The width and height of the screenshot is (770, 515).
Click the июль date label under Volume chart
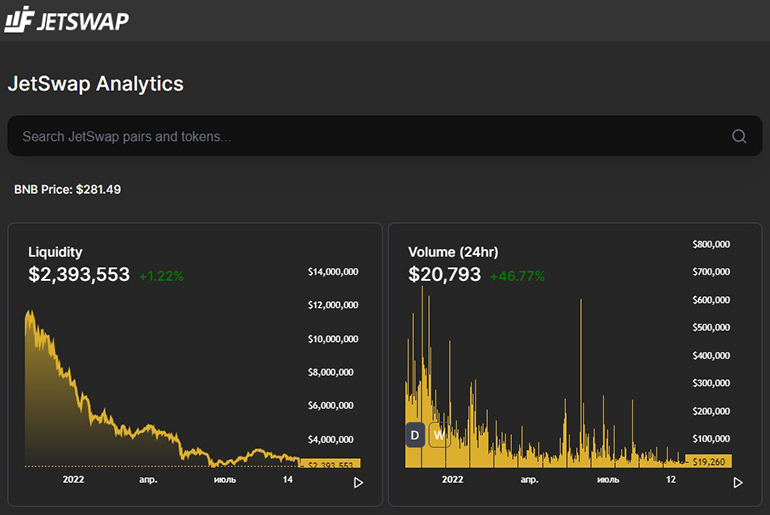click(608, 480)
